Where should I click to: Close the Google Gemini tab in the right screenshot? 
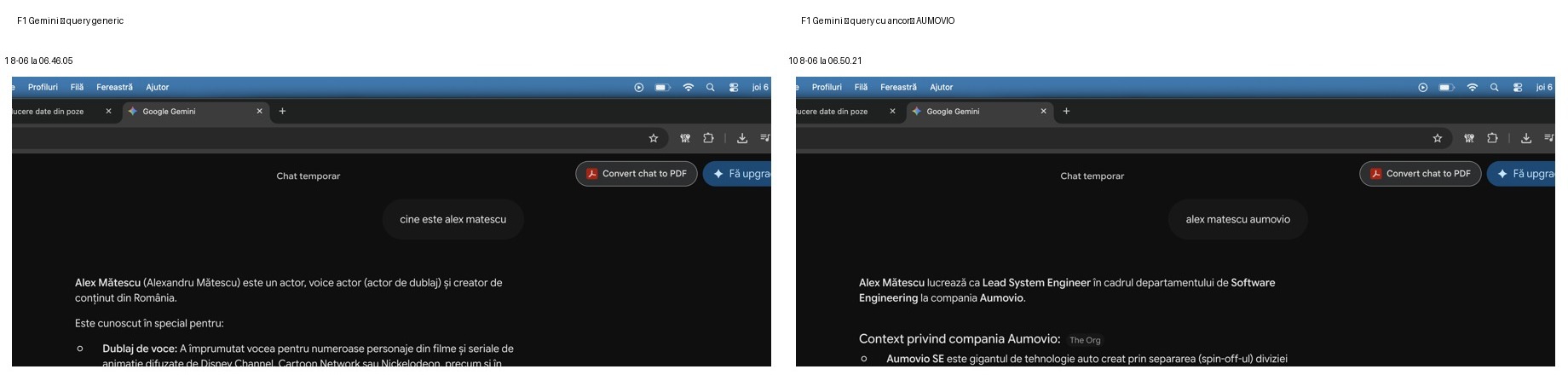click(x=1044, y=111)
